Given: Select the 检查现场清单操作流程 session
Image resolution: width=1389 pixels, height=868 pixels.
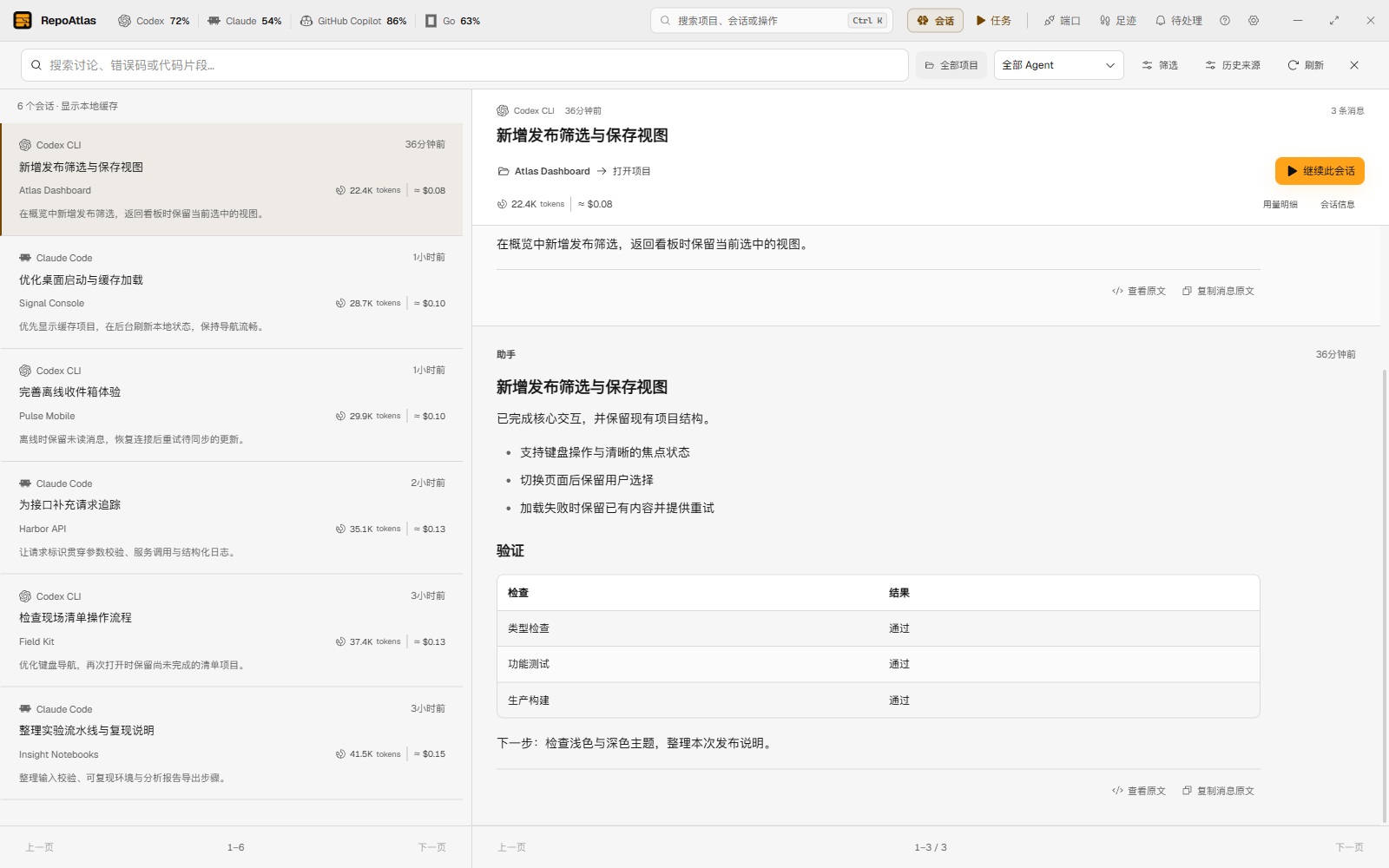Looking at the screenshot, I should pyautogui.click(x=232, y=631).
